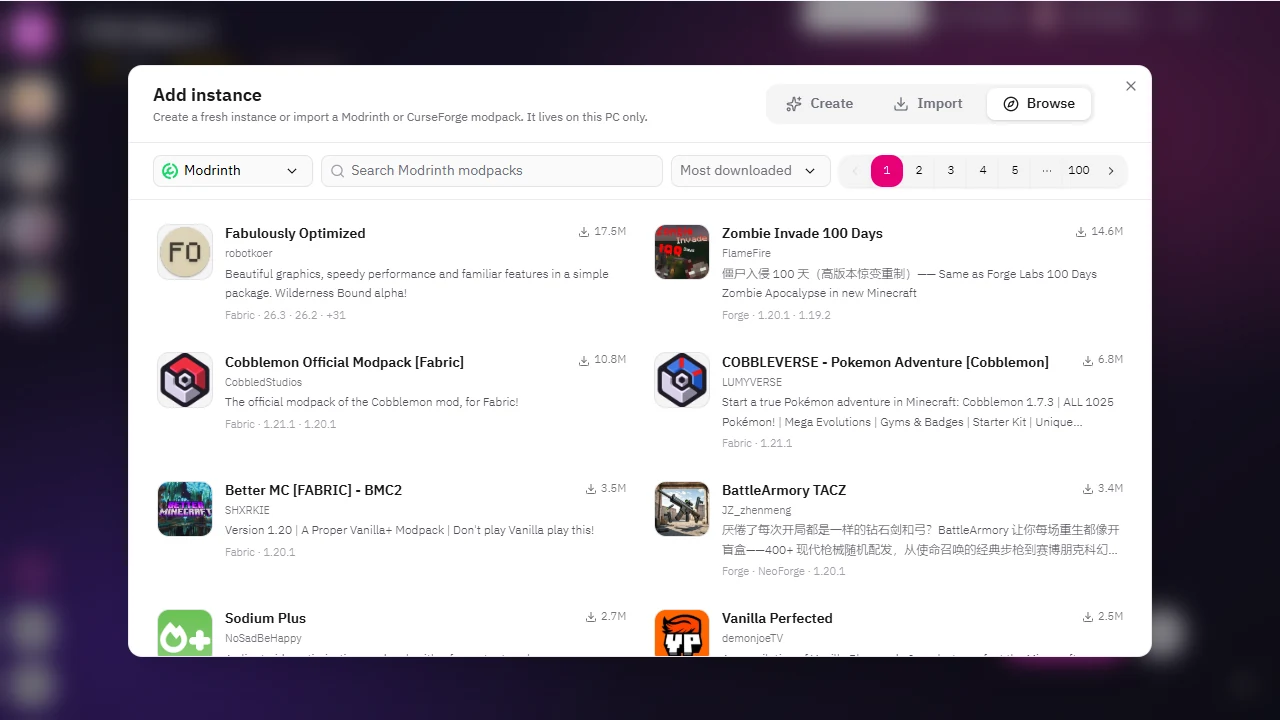Switch to the Create tab
This screenshot has height=720, width=1280.
(820, 104)
